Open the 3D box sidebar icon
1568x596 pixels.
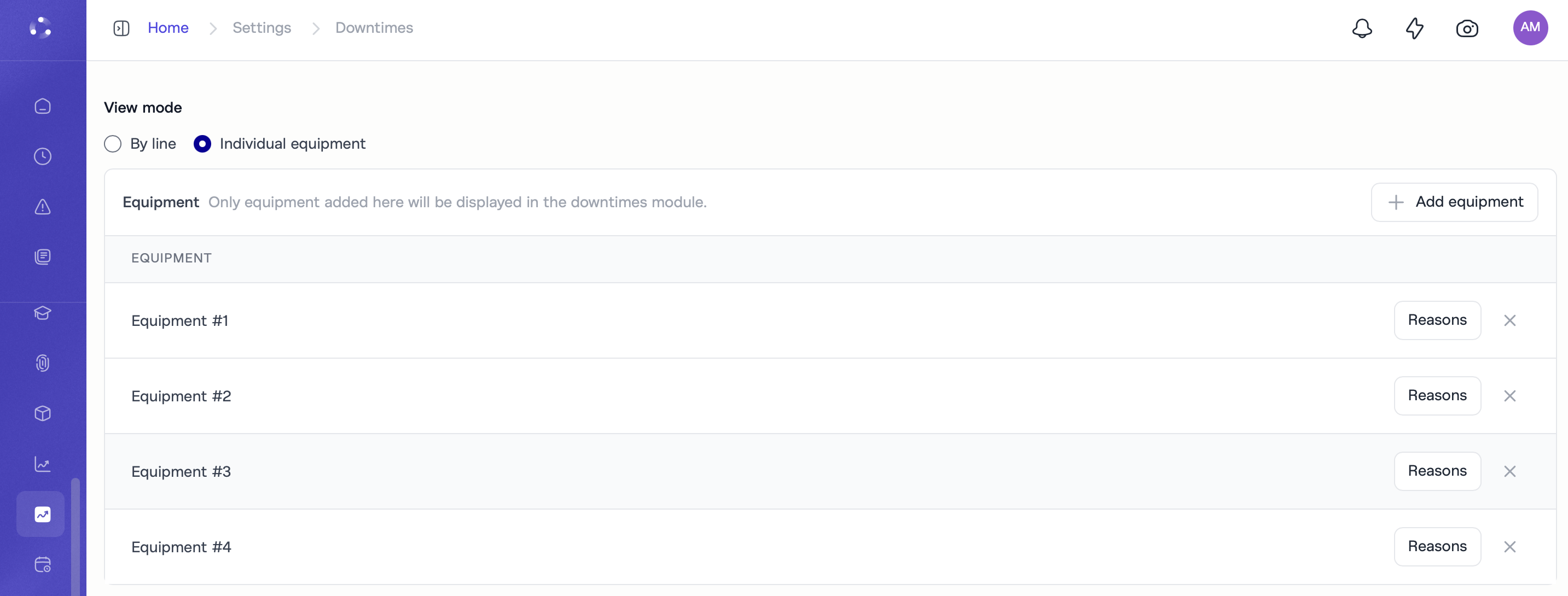[x=43, y=413]
